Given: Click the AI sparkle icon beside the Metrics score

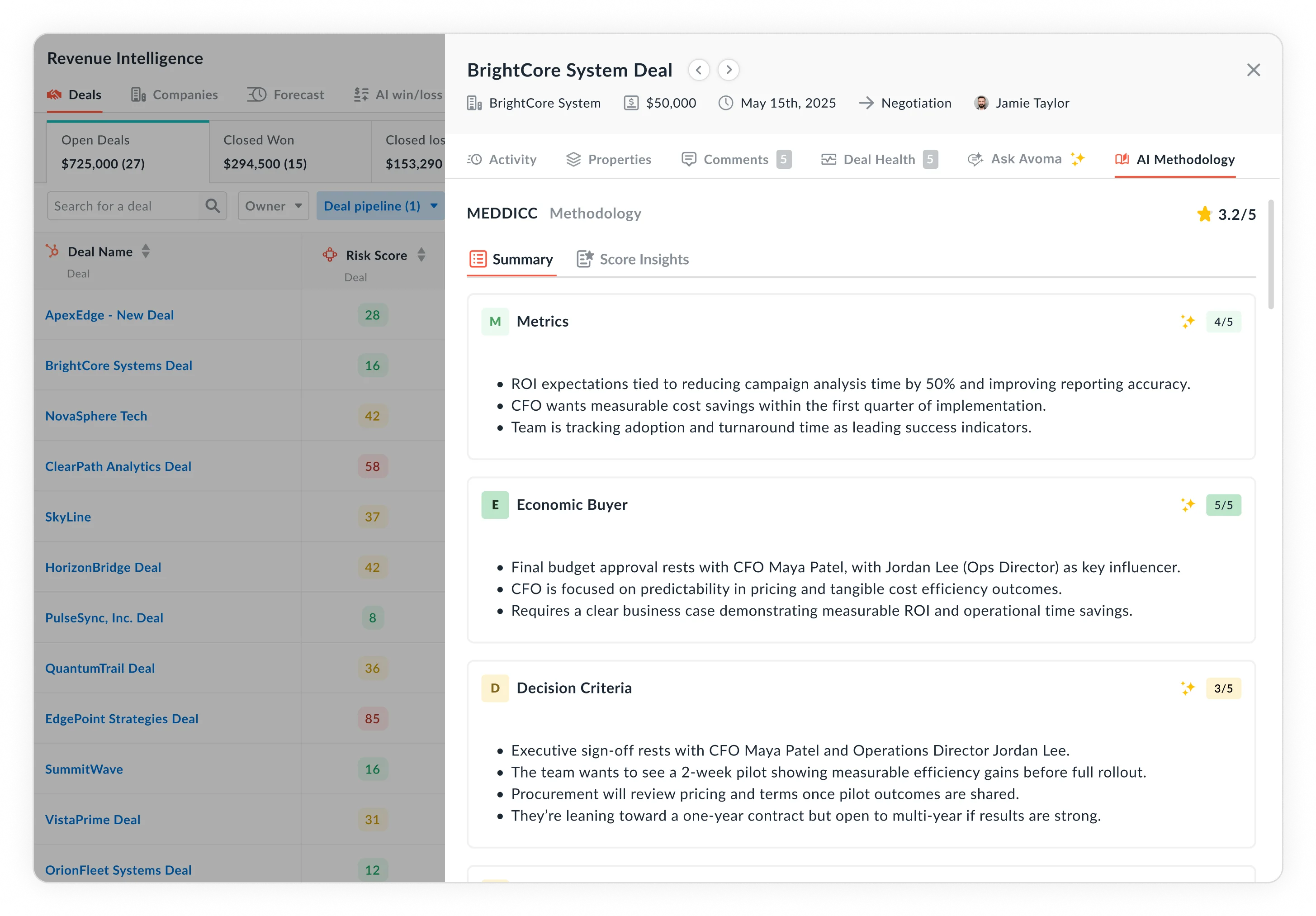Looking at the screenshot, I should 1188,321.
